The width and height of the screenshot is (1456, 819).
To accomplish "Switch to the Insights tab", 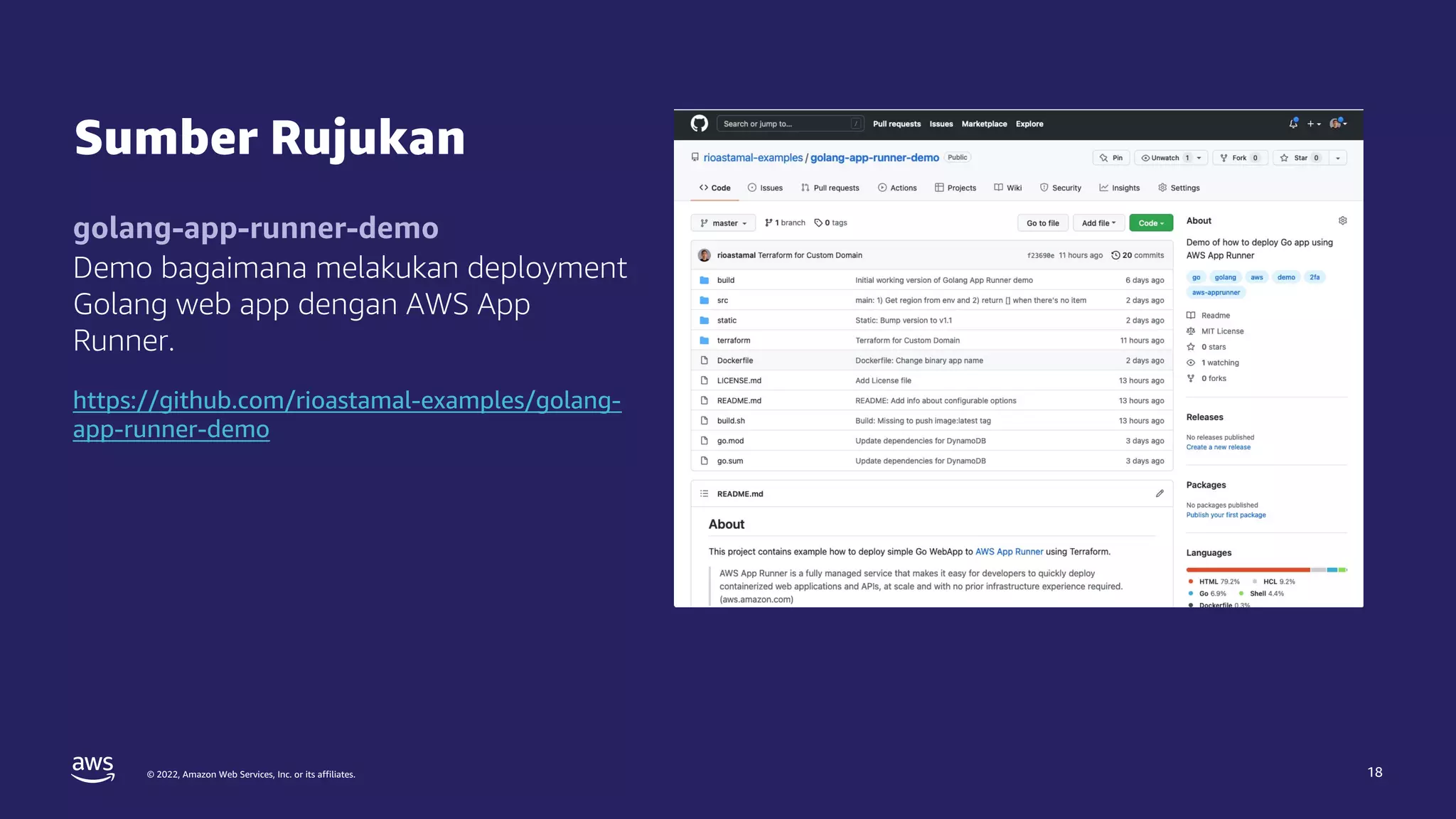I will 1120,188.
